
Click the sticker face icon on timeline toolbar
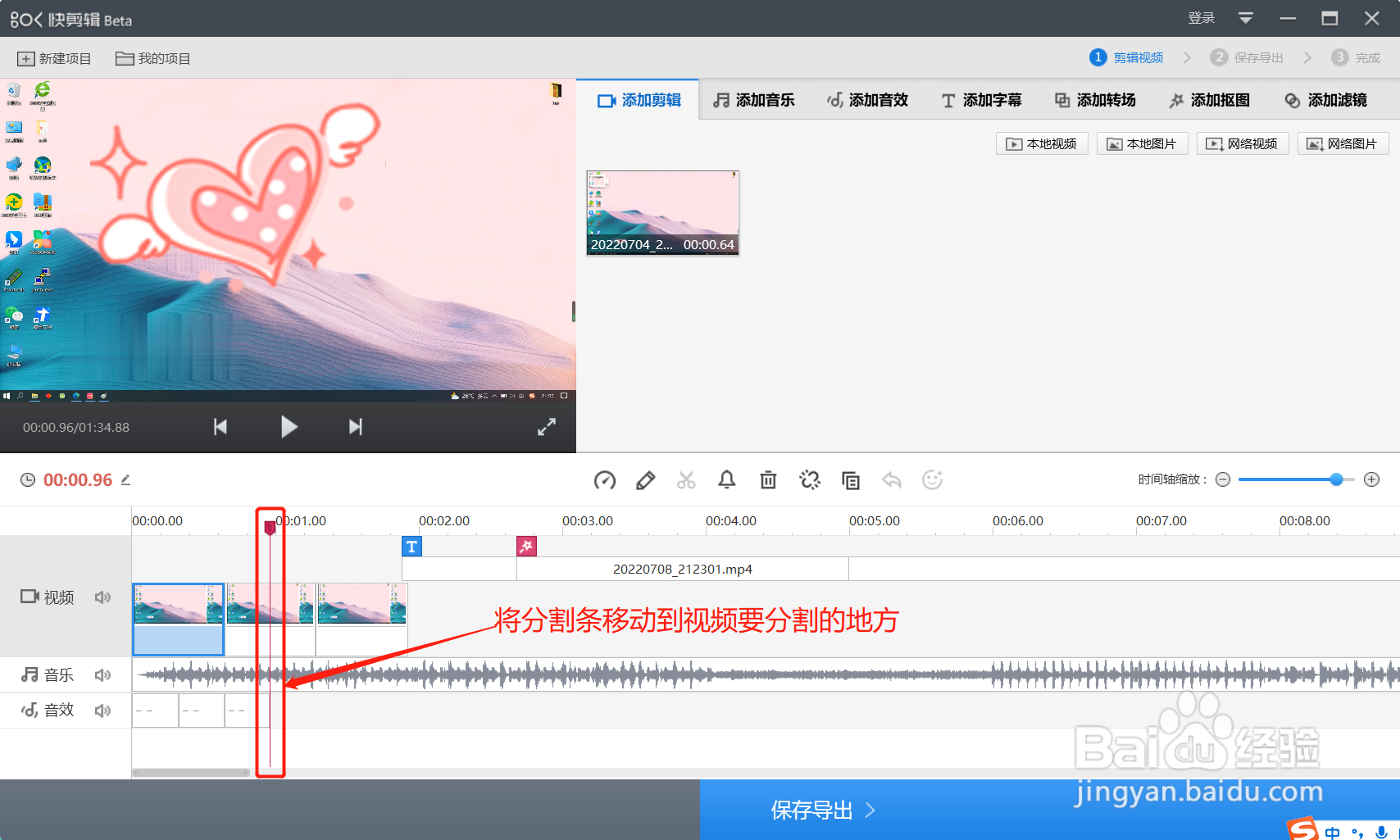[932, 479]
